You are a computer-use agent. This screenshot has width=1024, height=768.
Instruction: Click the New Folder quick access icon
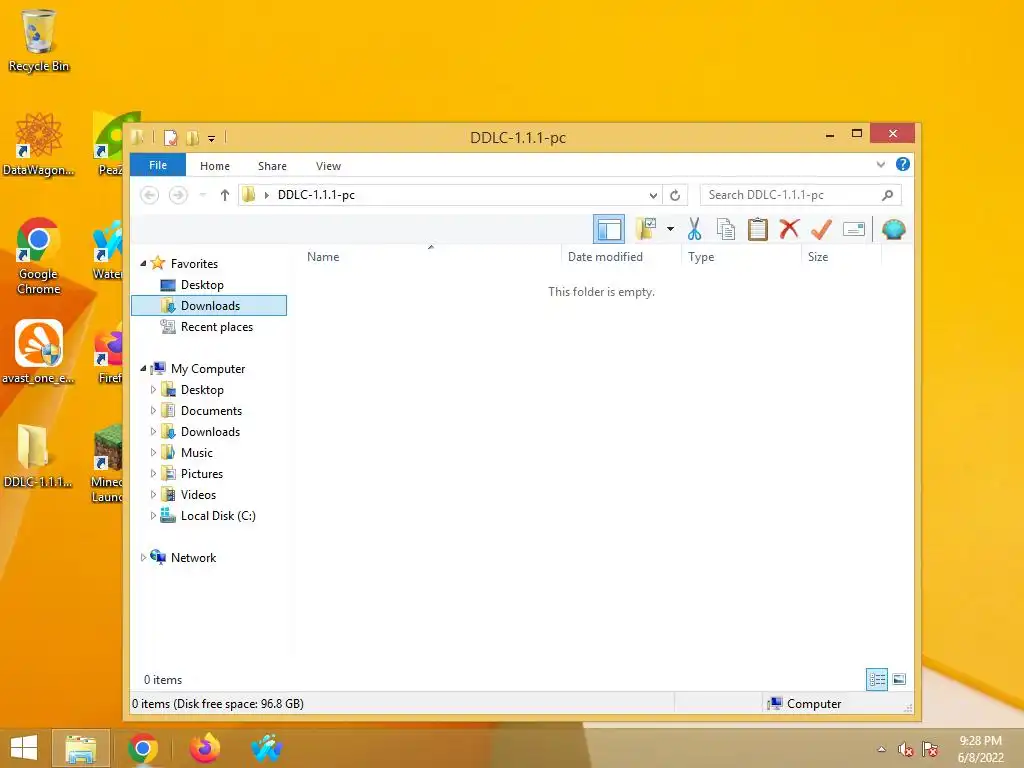(x=193, y=138)
